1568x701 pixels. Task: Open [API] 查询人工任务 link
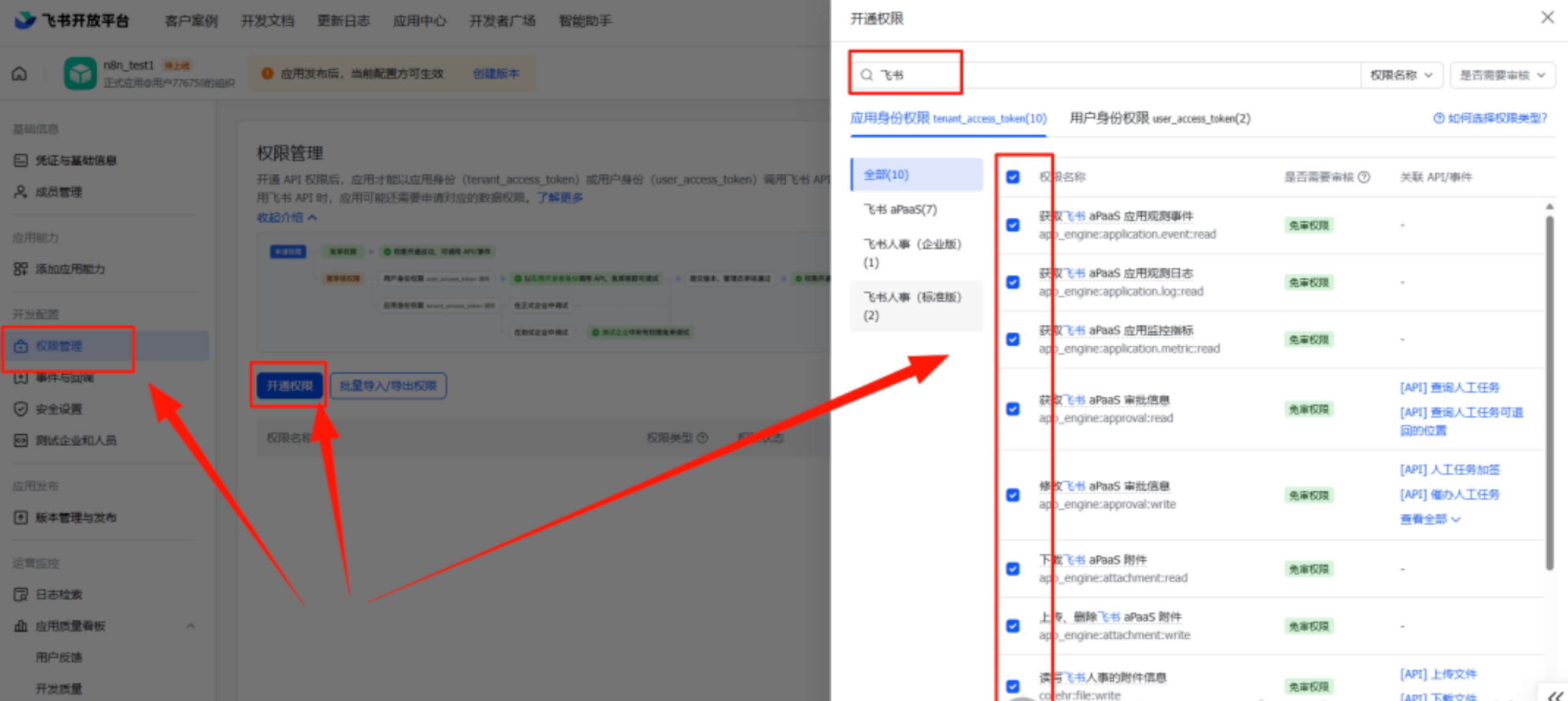click(x=1449, y=387)
